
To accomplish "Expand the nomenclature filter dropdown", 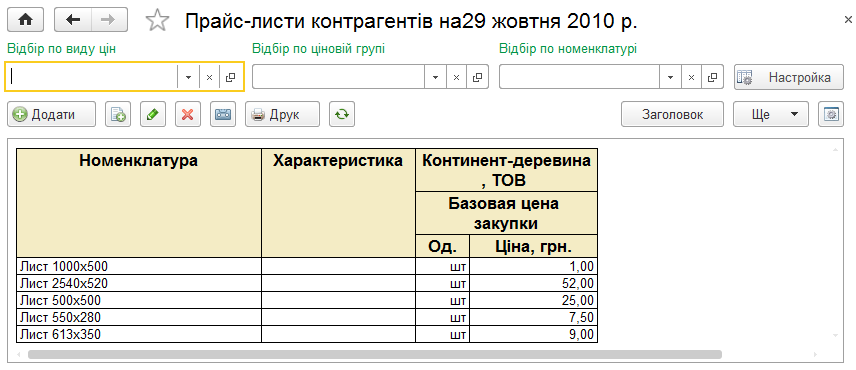I will tap(670, 77).
